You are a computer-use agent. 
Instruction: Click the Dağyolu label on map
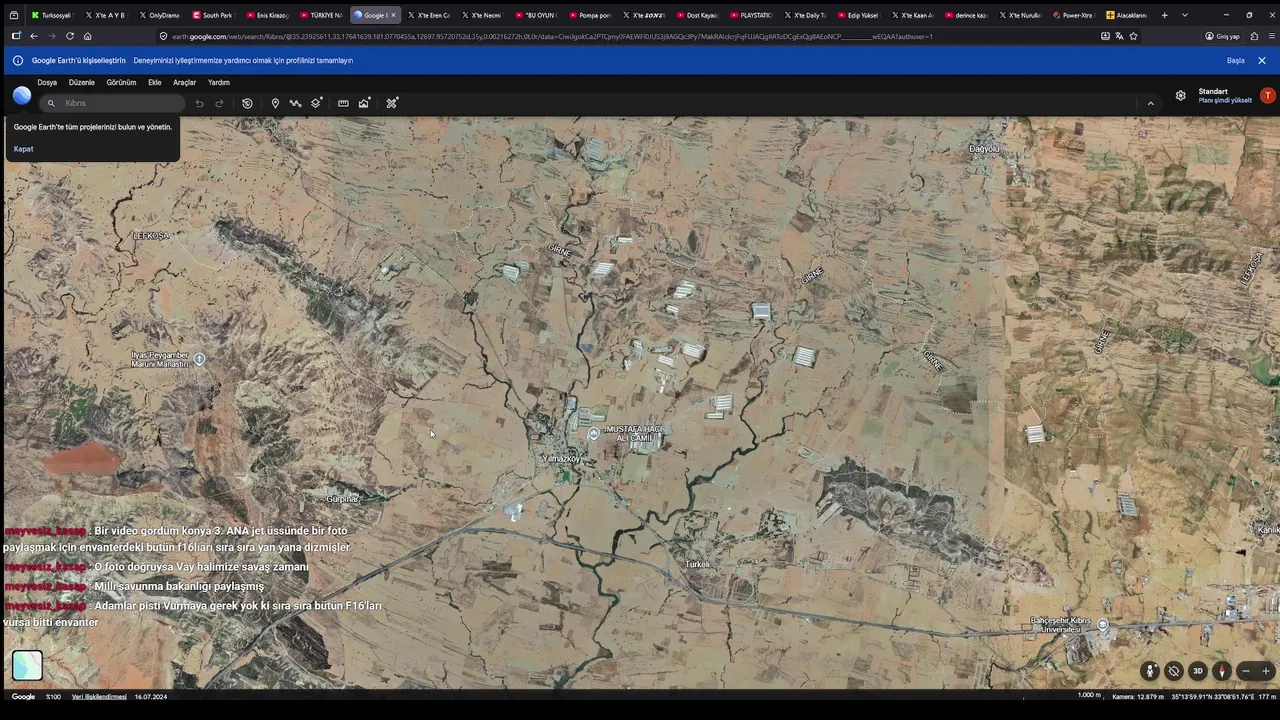pos(984,149)
